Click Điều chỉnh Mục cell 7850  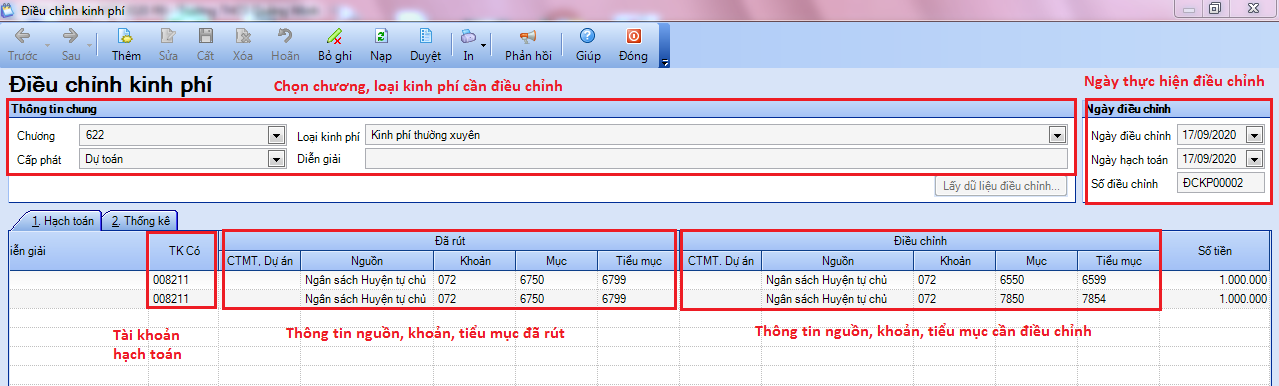click(1037, 298)
